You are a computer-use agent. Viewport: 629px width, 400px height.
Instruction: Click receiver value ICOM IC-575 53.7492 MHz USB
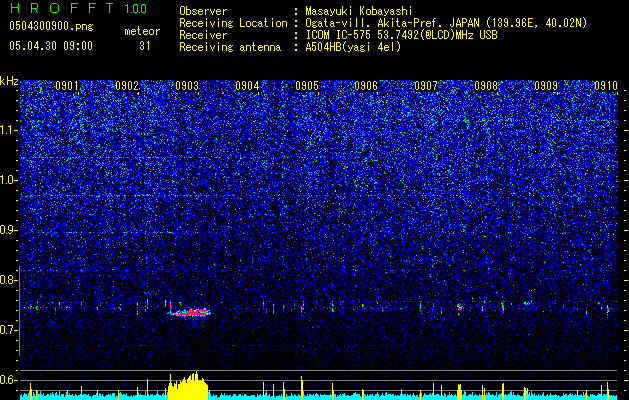[401, 35]
